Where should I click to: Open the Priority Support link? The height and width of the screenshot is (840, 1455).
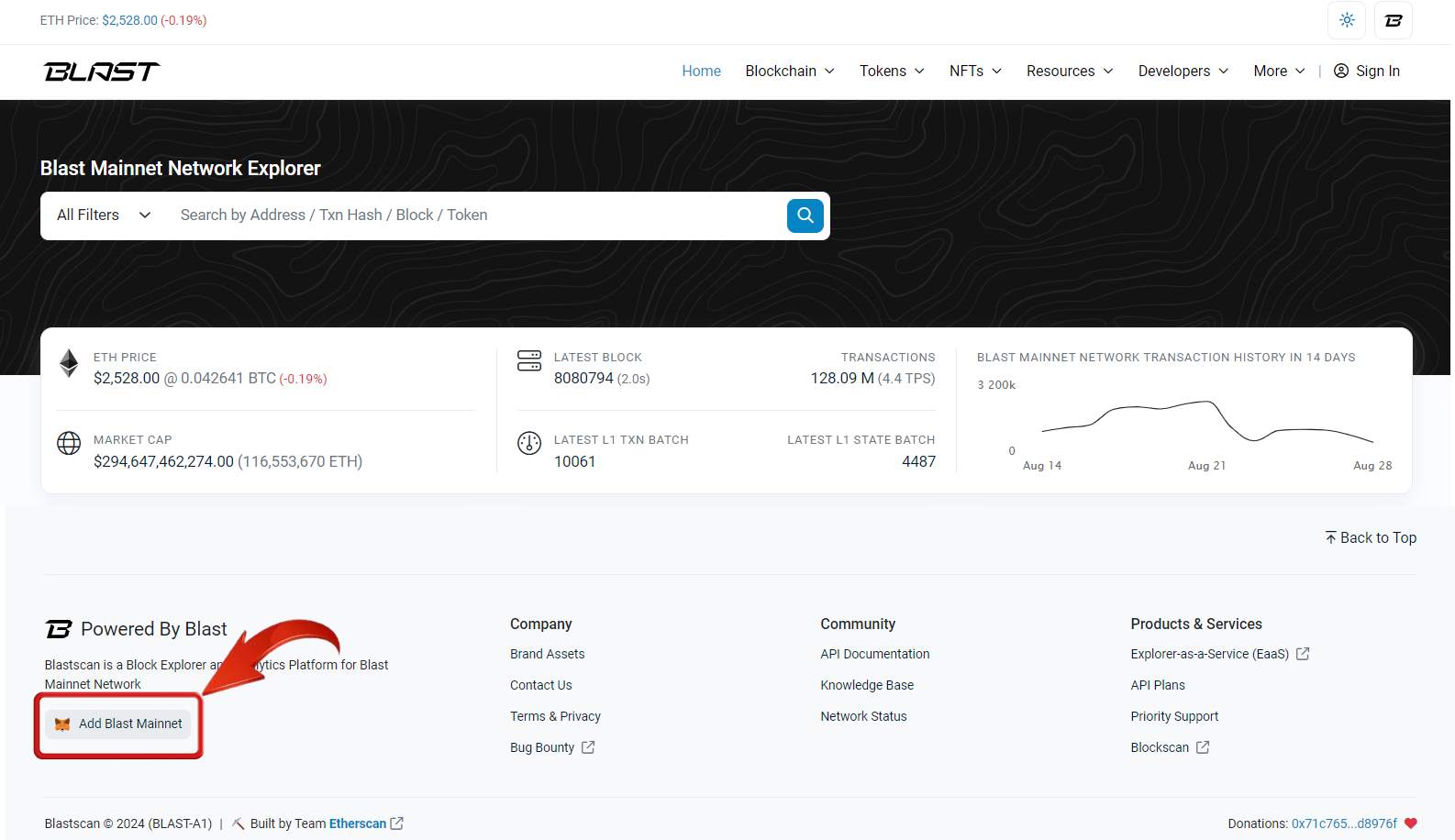click(1174, 716)
